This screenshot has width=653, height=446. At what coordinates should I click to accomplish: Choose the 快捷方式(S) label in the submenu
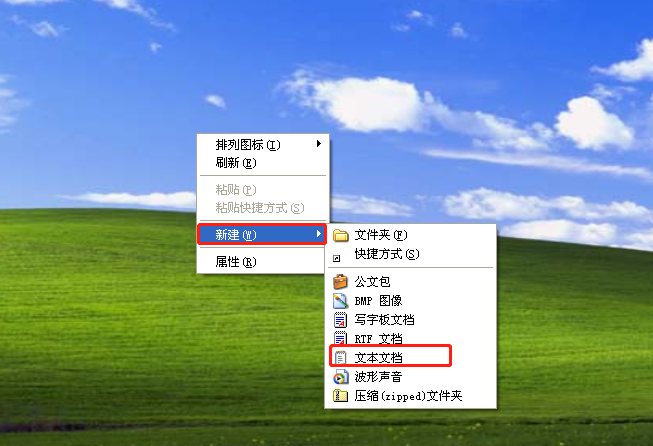387,254
